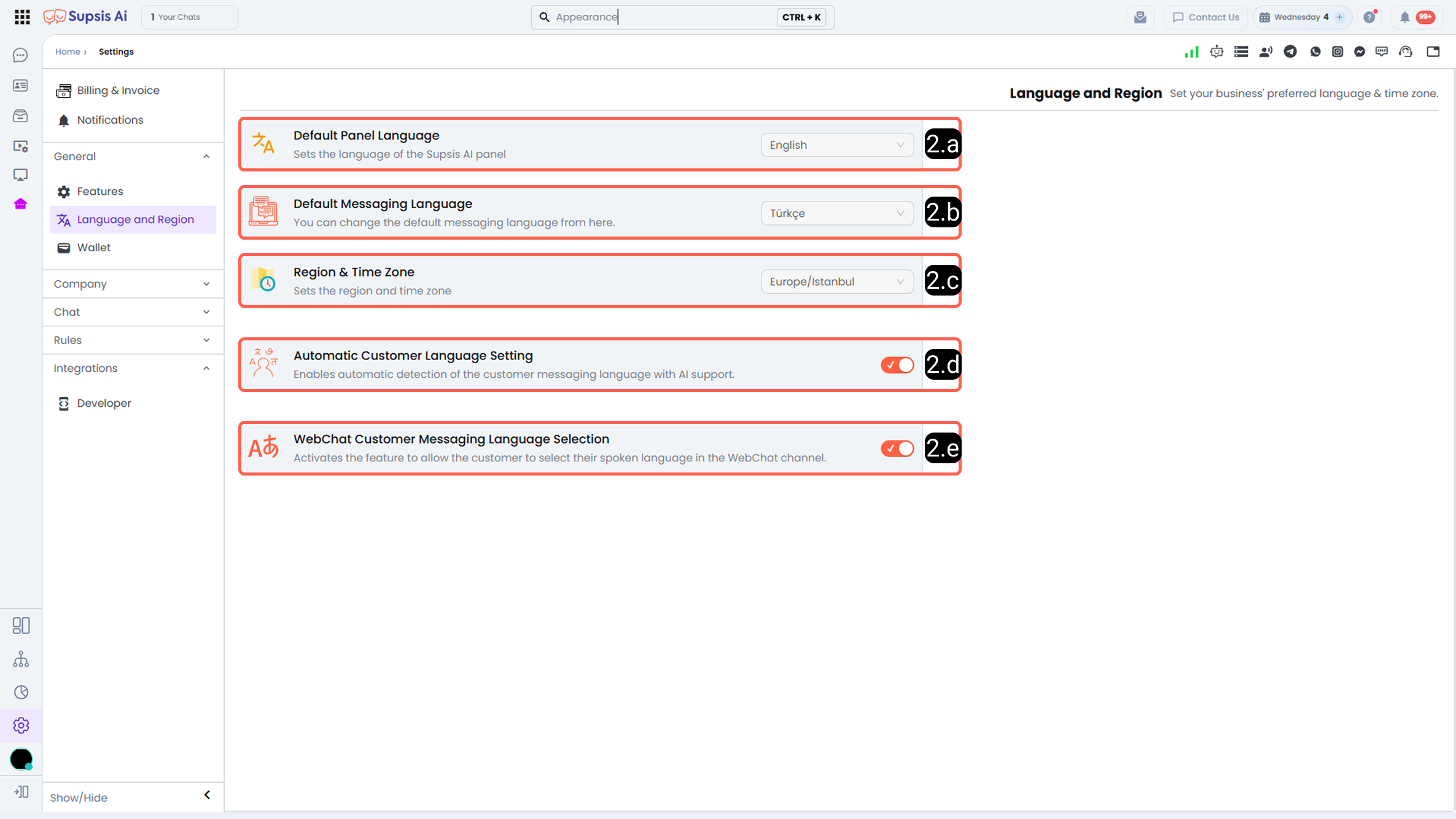Open the Messenger channel icon
Viewport: 1456px width, 819px height.
1360,52
